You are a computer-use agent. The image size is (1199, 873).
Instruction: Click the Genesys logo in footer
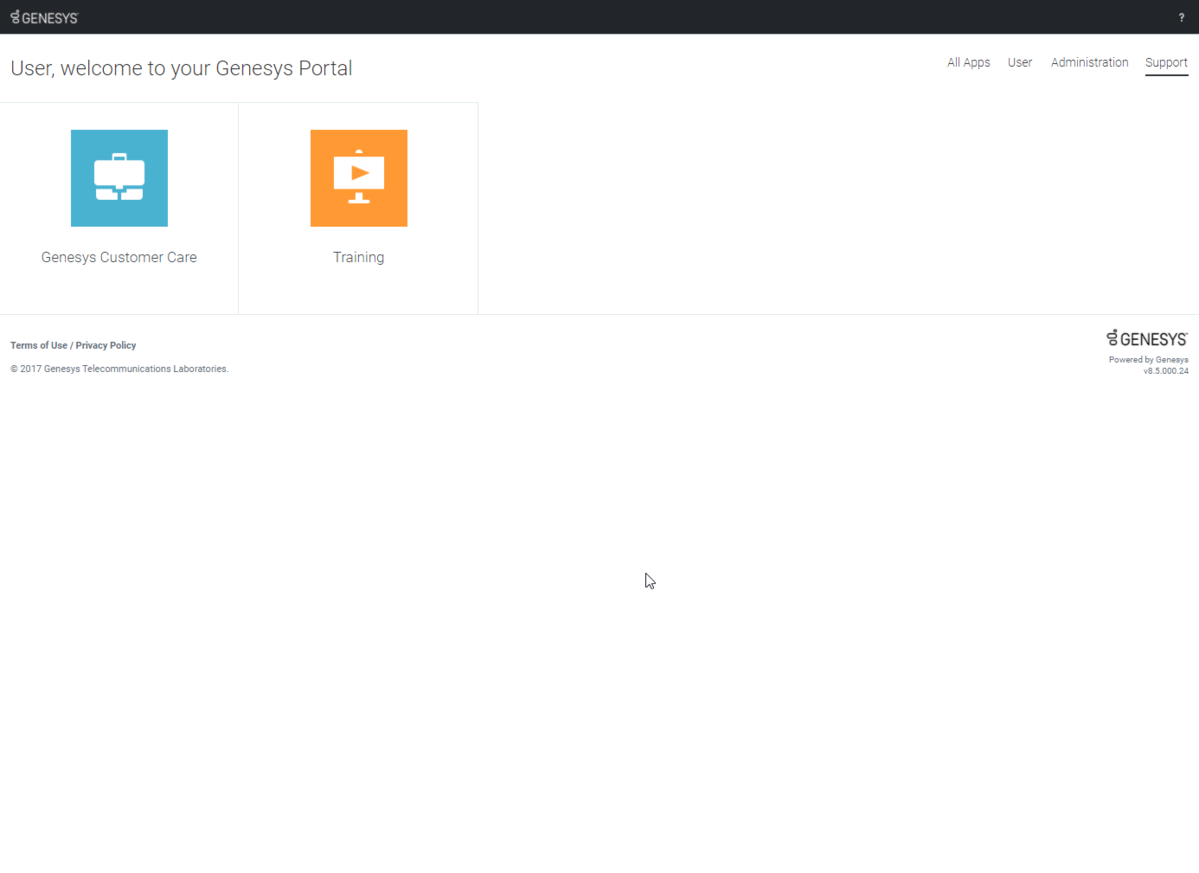click(x=1147, y=338)
